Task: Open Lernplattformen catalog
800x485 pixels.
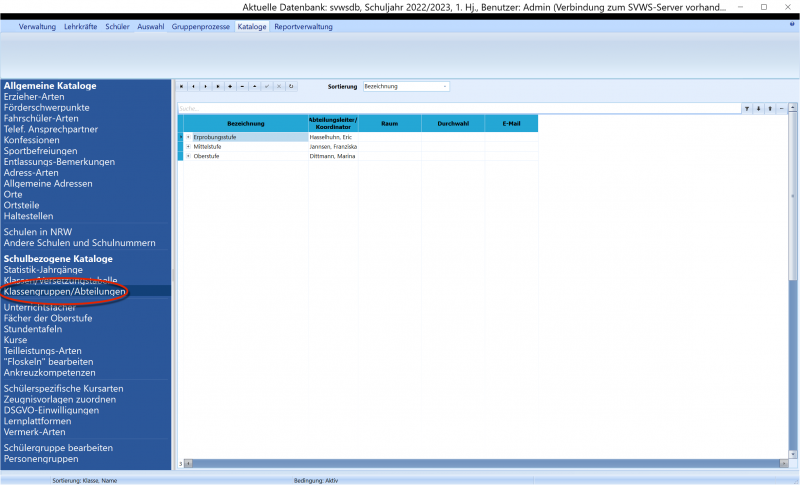Action: [x=37, y=421]
